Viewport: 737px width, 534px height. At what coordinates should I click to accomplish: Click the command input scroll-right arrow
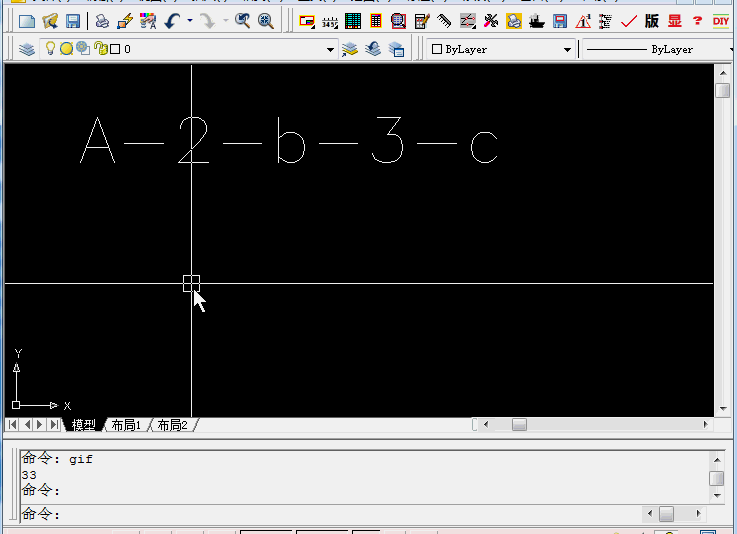point(698,513)
